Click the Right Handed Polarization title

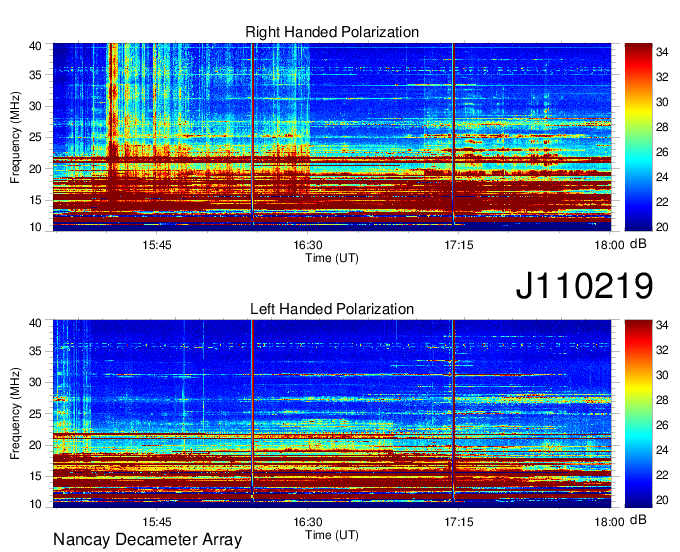click(x=332, y=32)
